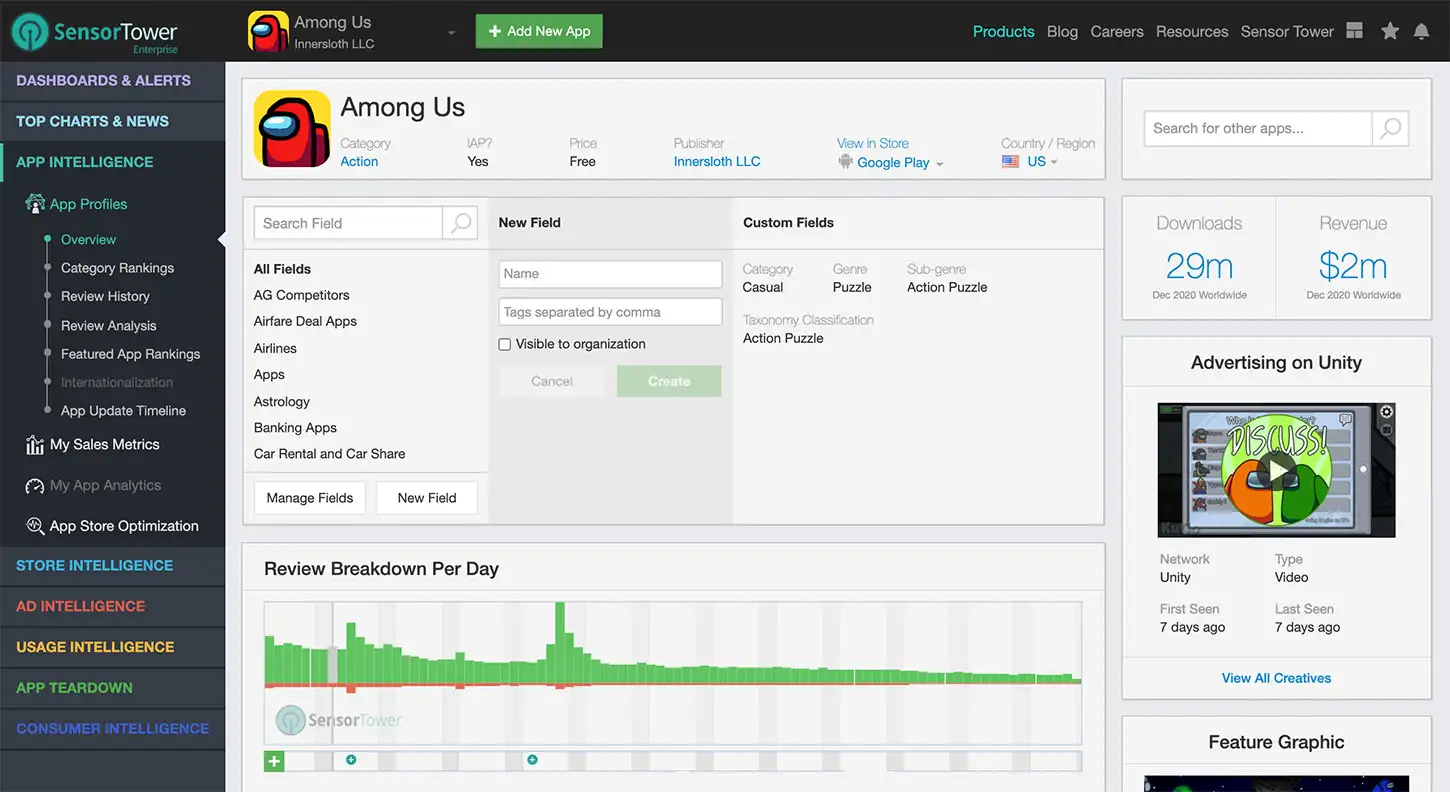This screenshot has width=1450, height=792.
Task: Open Category Rankings
Action: [x=117, y=268]
